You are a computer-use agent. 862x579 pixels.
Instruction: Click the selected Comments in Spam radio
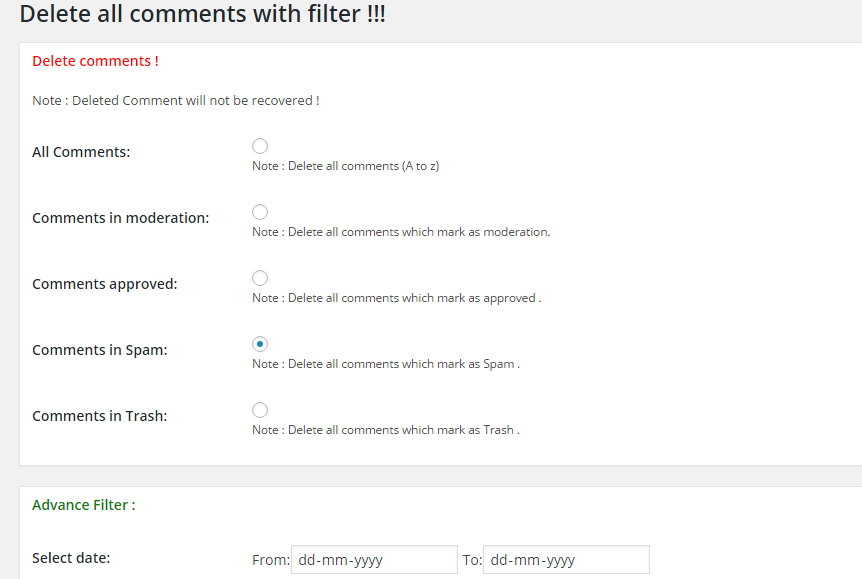click(x=260, y=344)
